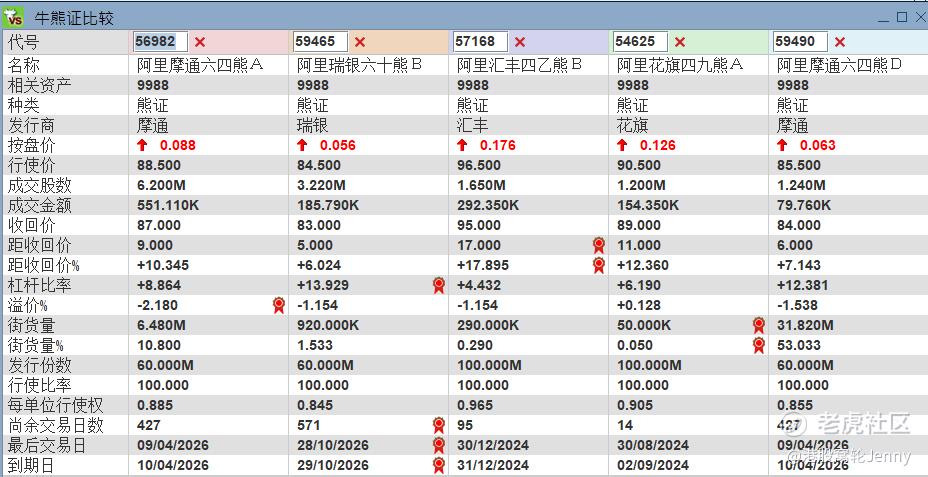Click award ribbon icon next to 28/10/2026
This screenshot has height=477, width=928.
click(439, 445)
